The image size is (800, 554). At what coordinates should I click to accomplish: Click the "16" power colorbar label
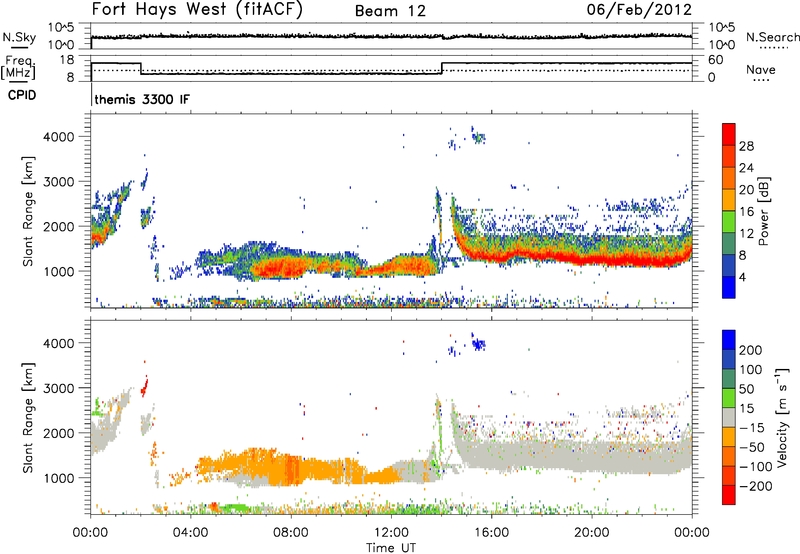[746, 212]
